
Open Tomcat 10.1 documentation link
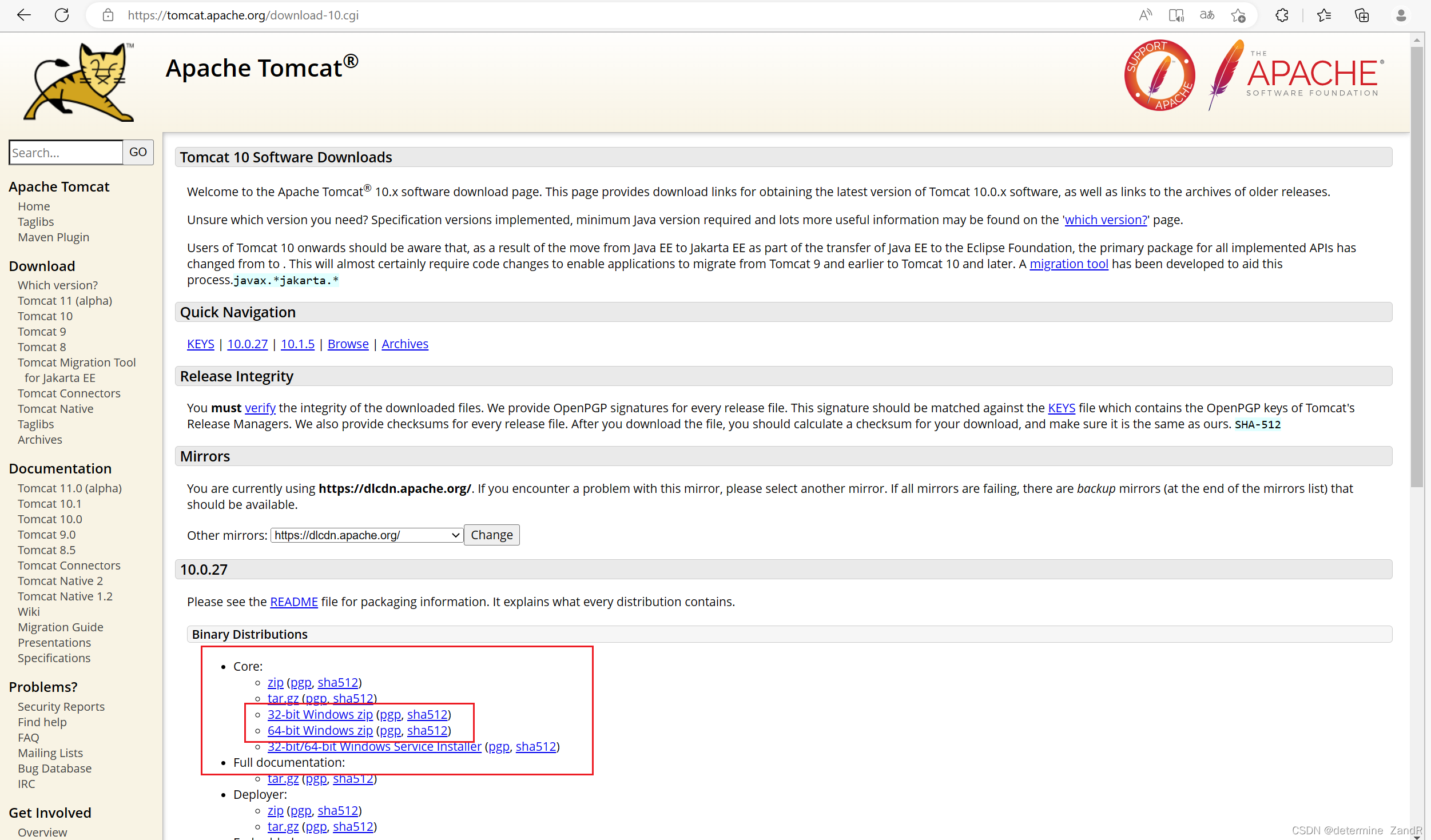pyautogui.click(x=49, y=503)
